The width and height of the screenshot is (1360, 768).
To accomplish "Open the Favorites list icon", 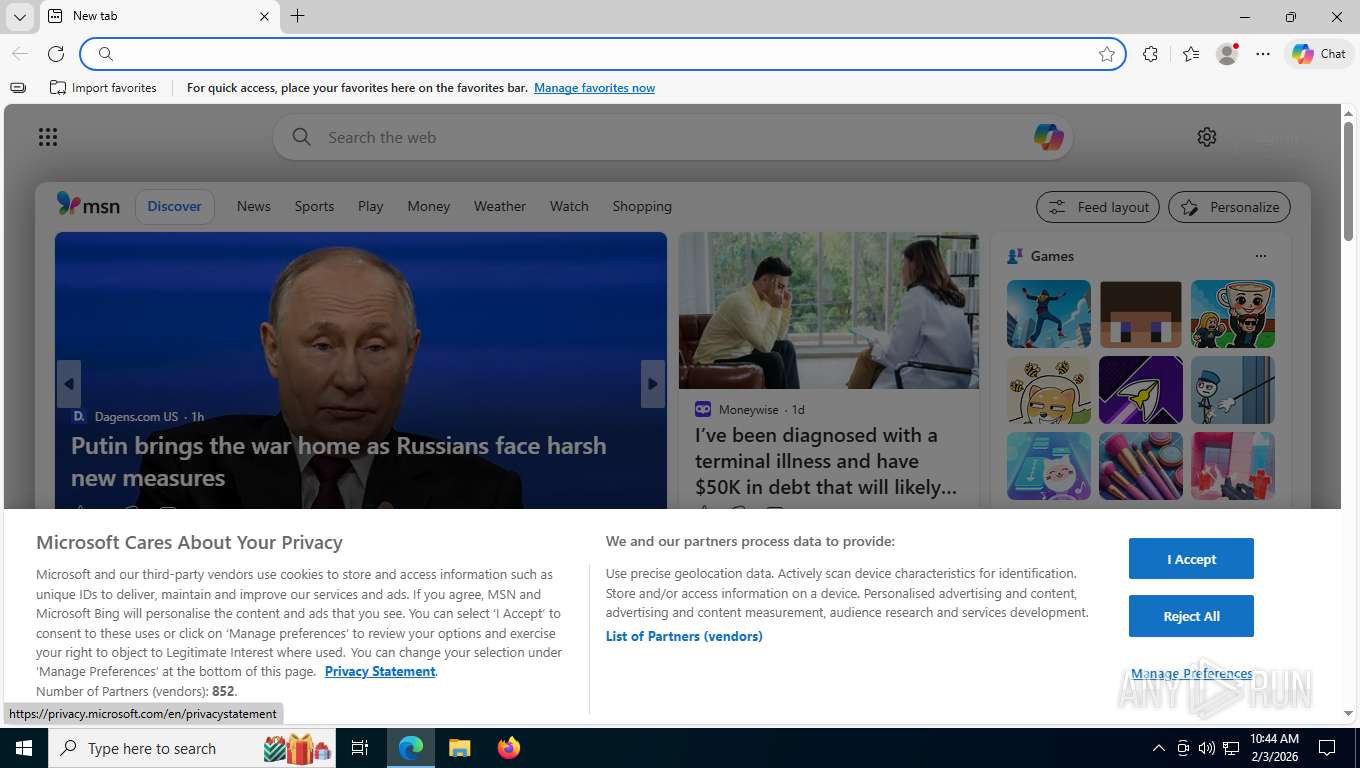I will coord(1190,54).
